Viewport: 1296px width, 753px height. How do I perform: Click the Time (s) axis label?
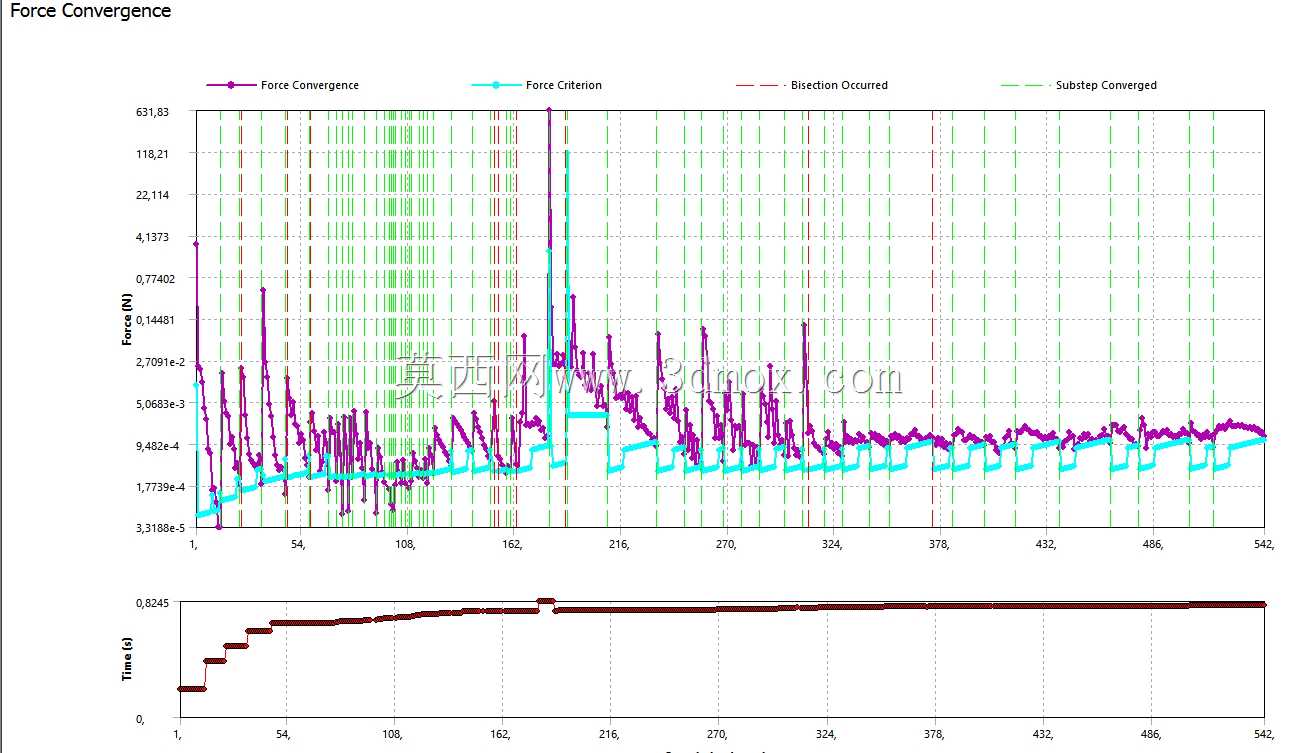pyautogui.click(x=127, y=660)
